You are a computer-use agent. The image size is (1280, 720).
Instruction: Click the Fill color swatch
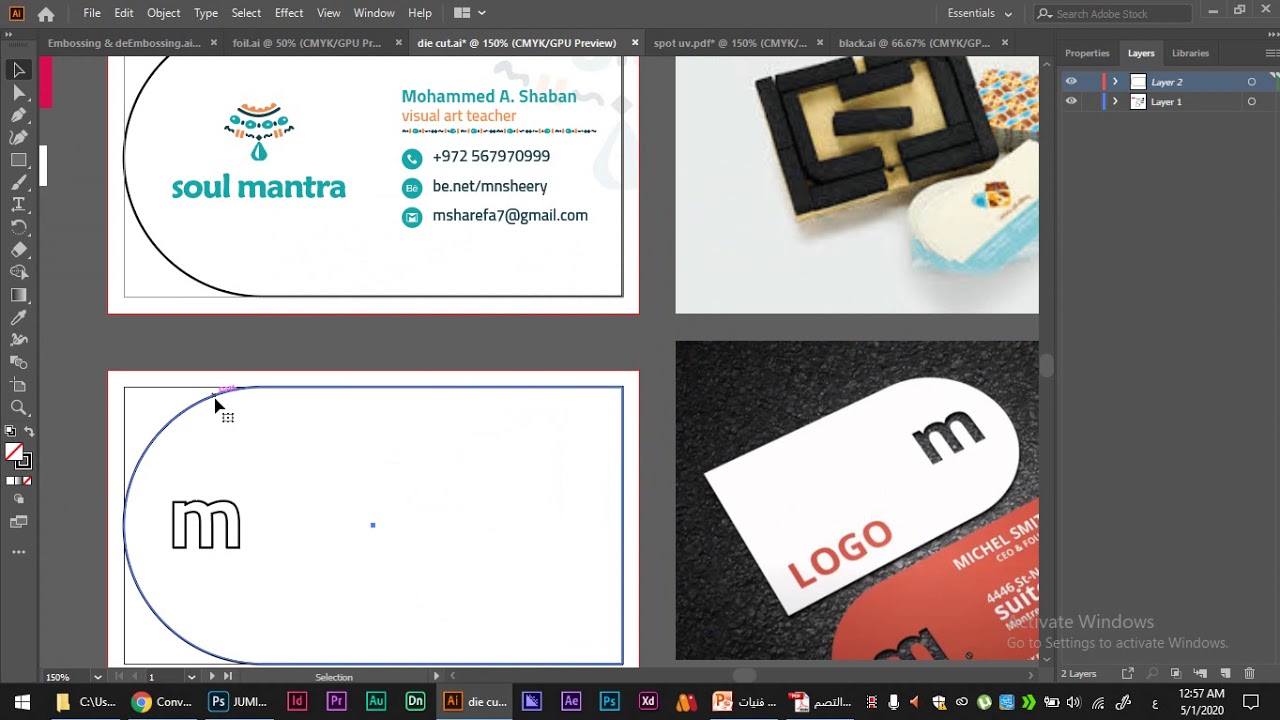point(14,452)
